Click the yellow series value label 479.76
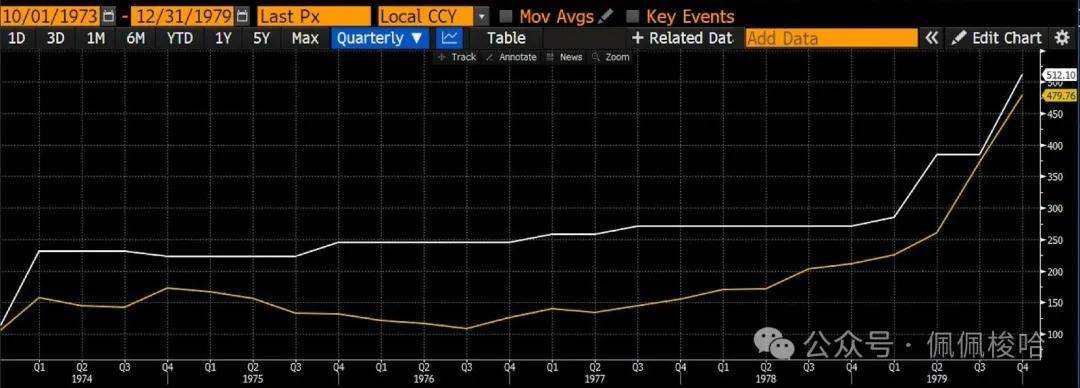Viewport: 1080px width, 388px height. pos(1060,96)
